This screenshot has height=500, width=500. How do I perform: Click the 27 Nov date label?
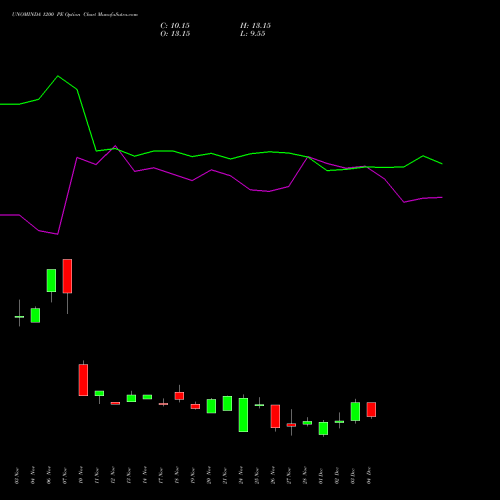click(x=289, y=476)
